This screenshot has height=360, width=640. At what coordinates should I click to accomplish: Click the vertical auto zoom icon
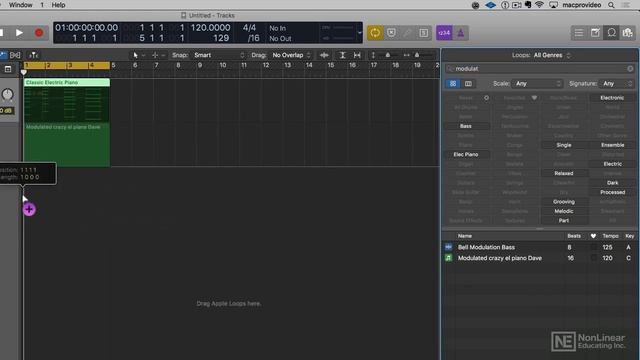(x=342, y=55)
